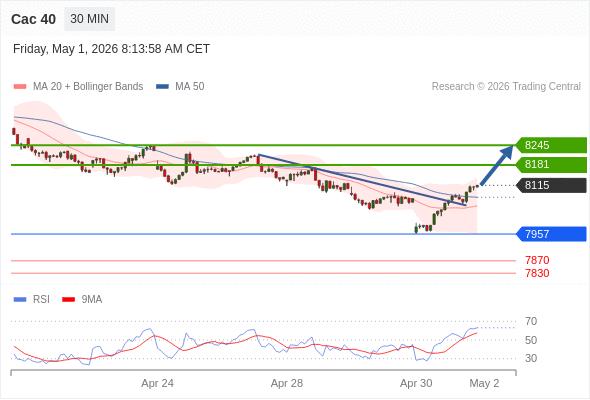Click the RSI 70 level label

click(531, 321)
